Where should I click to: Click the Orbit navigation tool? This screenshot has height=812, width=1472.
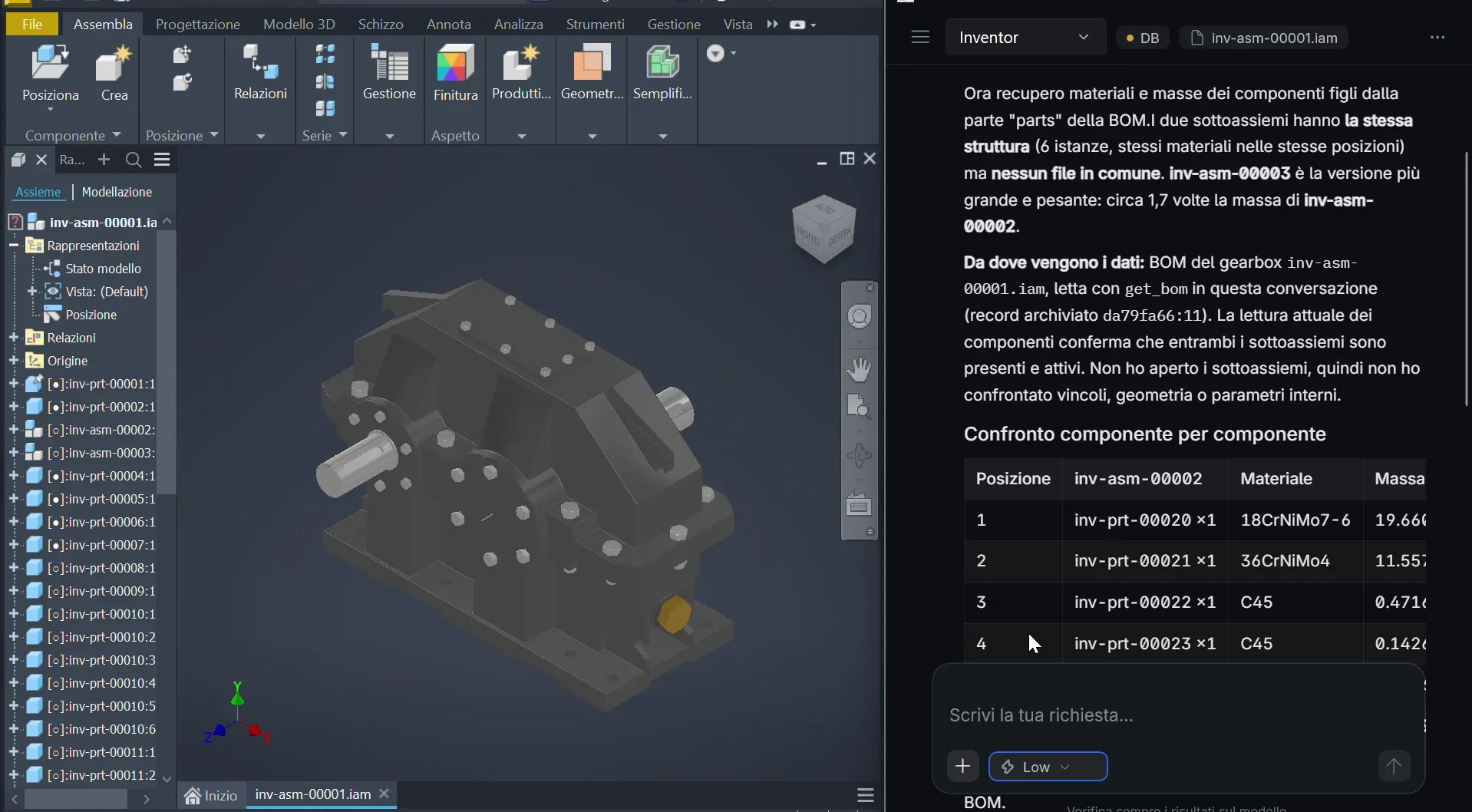coord(859,455)
